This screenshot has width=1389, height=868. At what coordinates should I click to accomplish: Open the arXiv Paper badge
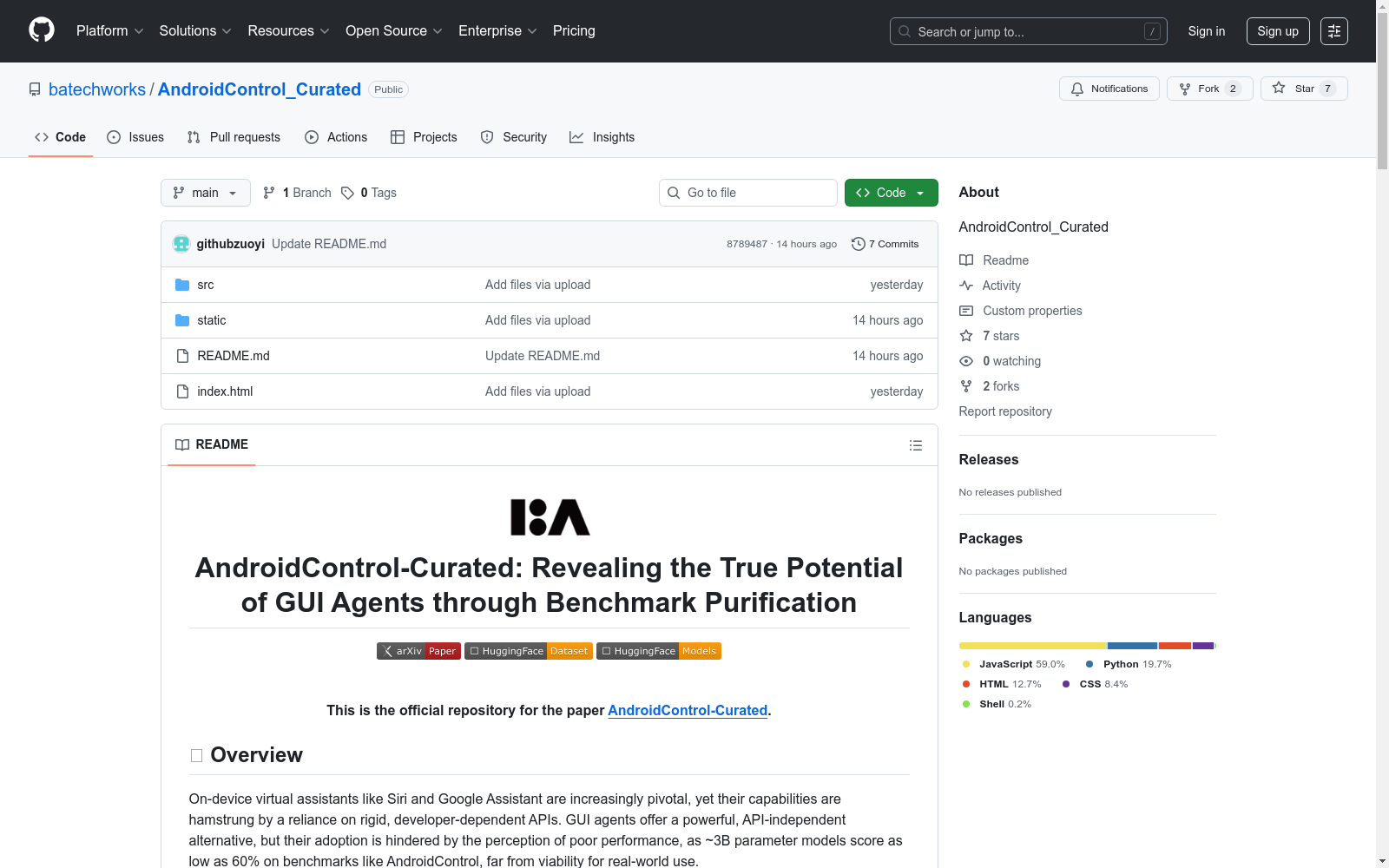click(418, 651)
